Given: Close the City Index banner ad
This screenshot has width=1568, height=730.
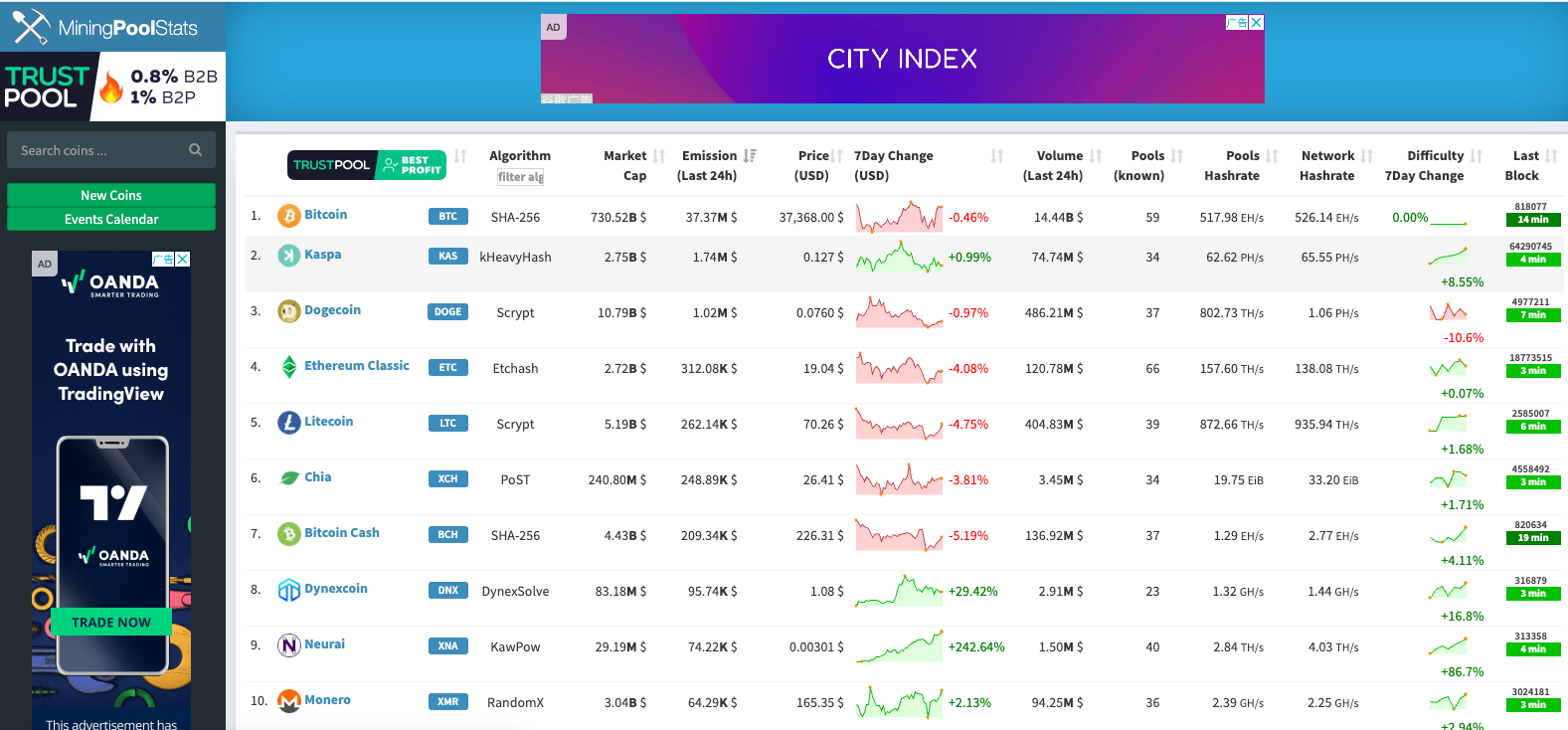Looking at the screenshot, I should tap(1257, 22).
